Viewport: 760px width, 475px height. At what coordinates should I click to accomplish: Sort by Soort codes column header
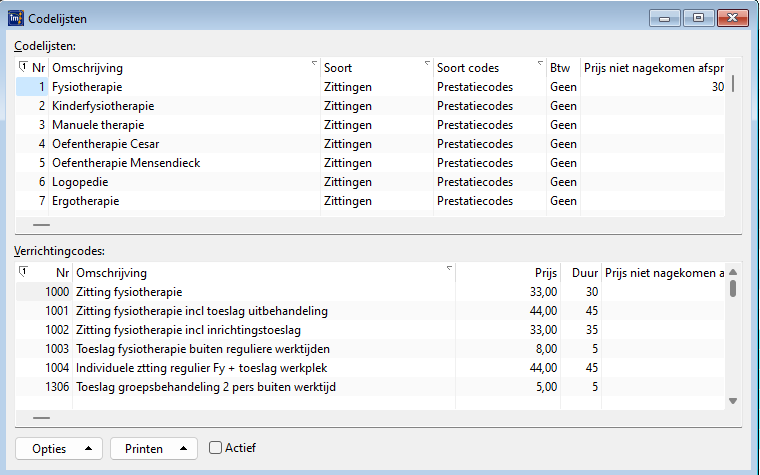tap(490, 68)
